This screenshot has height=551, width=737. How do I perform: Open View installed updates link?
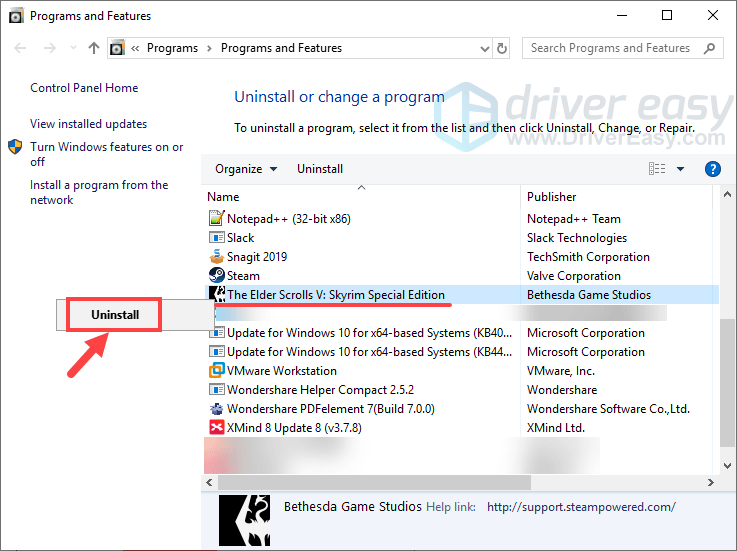88,124
